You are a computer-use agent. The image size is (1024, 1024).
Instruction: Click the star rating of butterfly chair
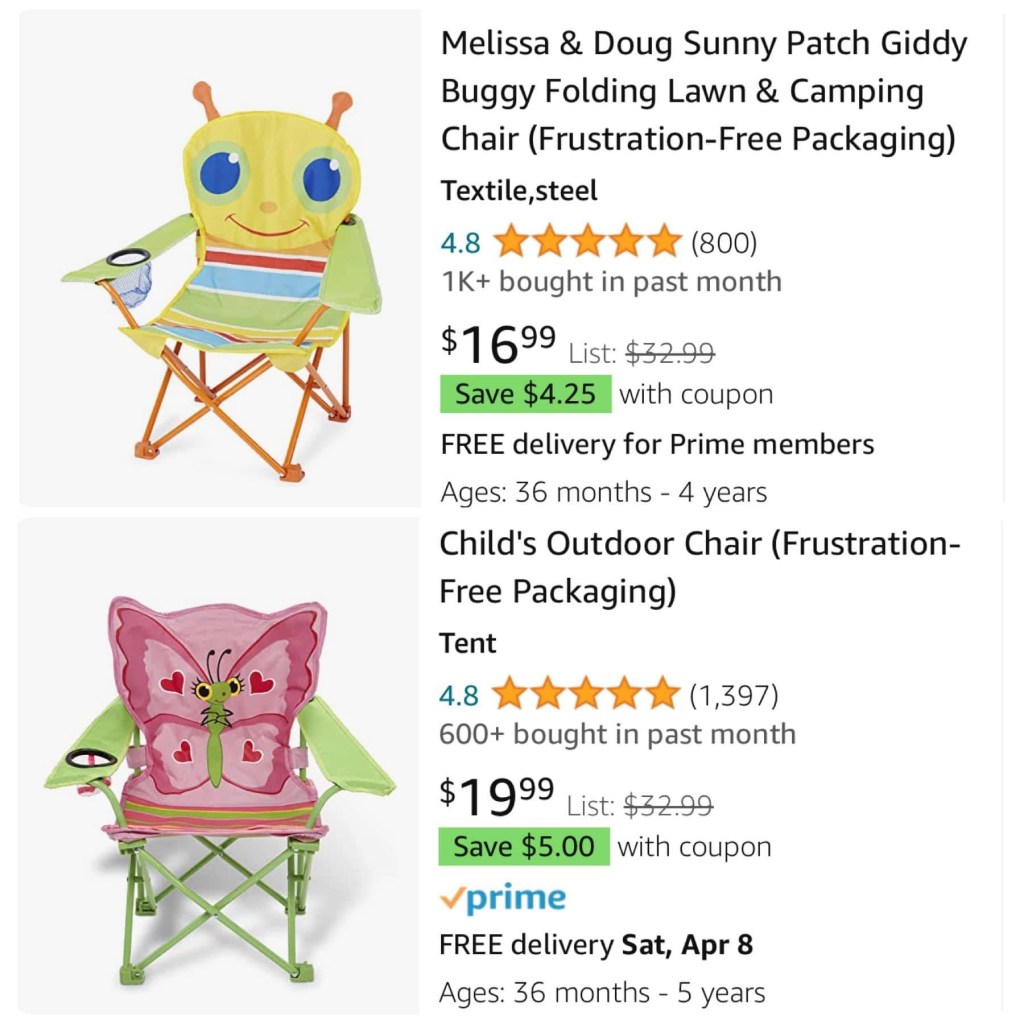(x=585, y=693)
